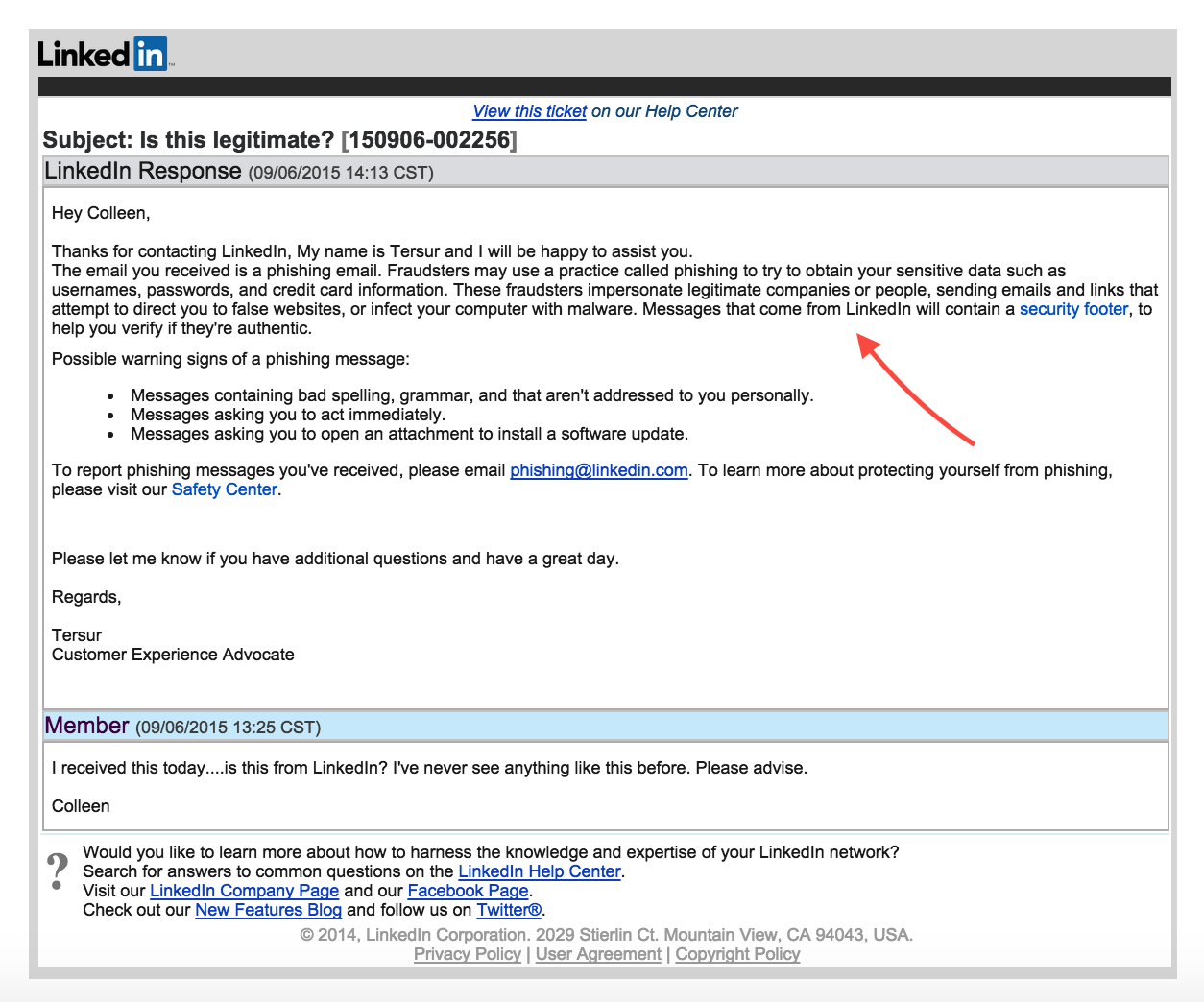This screenshot has width=1204, height=1002.
Task: Click the bullet 'Messages asking you to act immediately.'
Action: [x=288, y=415]
